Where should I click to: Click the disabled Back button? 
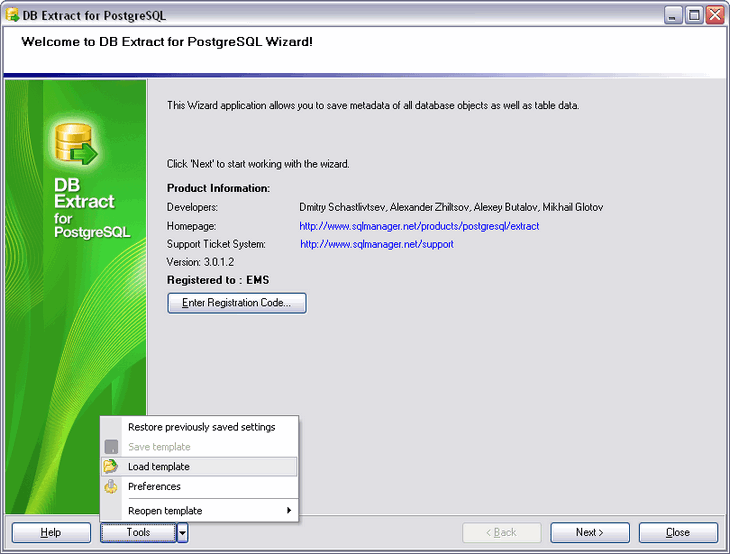click(502, 533)
